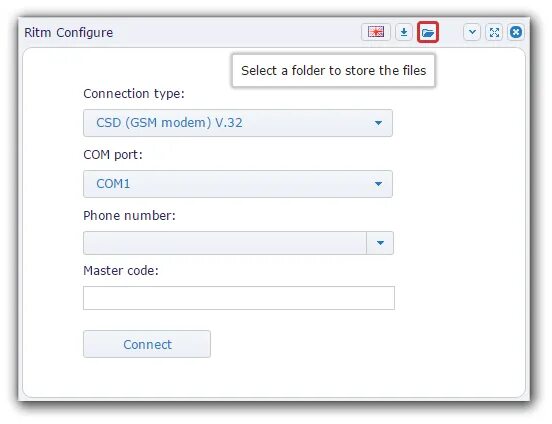Click the download arrow icon
Viewport: 552px width, 424px height.
[x=404, y=32]
